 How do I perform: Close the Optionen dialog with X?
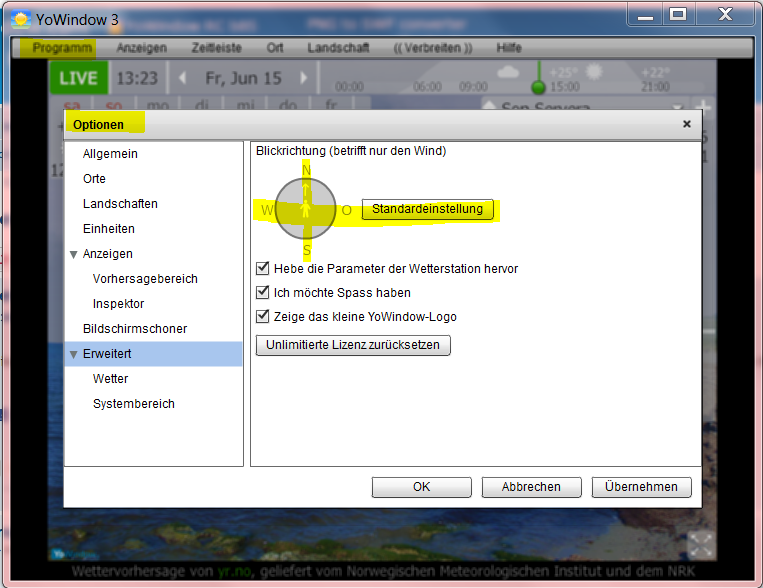click(x=686, y=125)
